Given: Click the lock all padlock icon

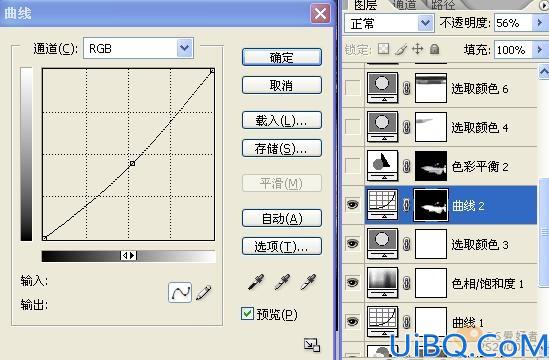Looking at the screenshot, I should 435,49.
